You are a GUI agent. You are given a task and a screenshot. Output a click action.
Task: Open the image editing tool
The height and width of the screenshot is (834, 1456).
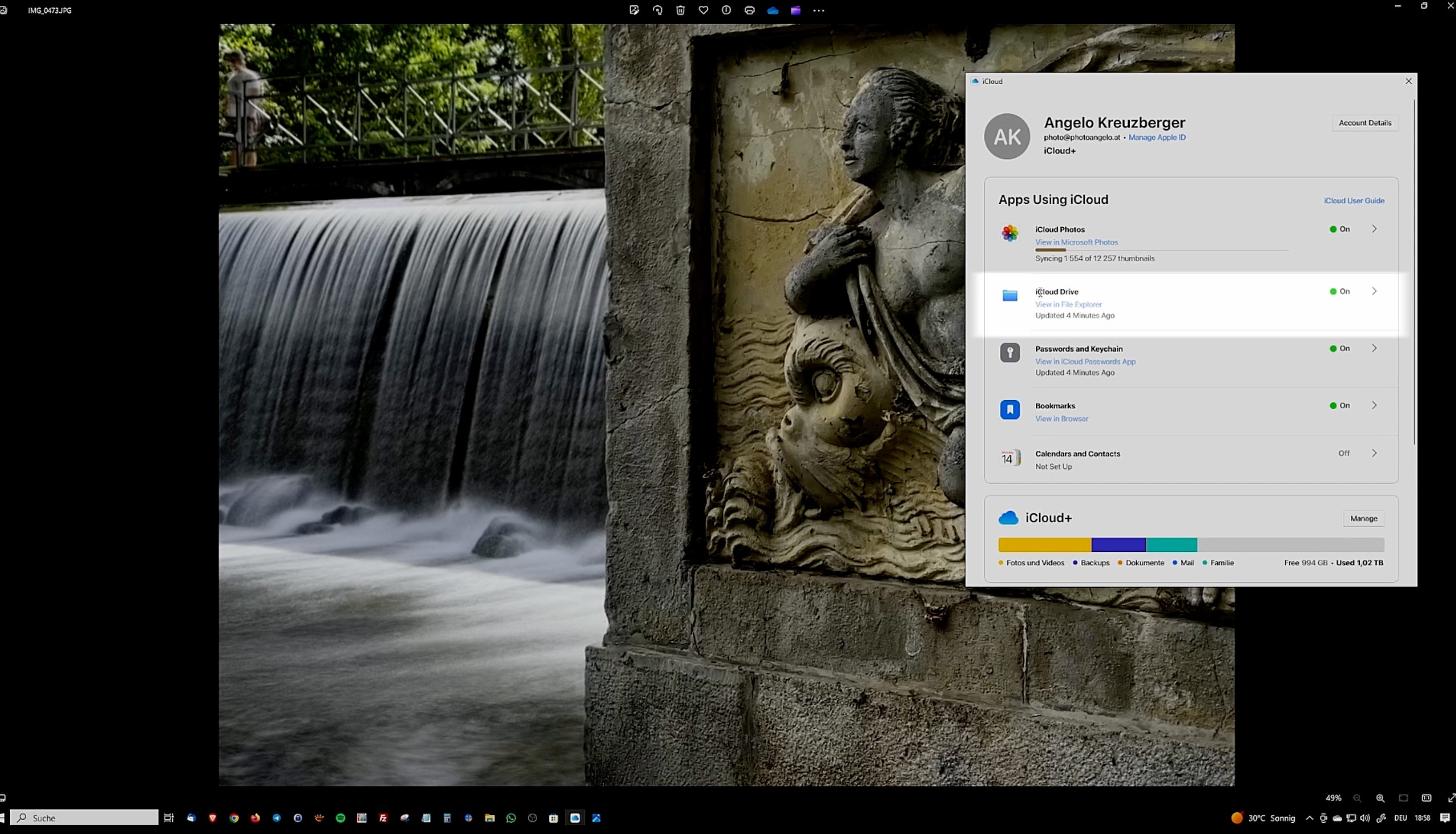pyautogui.click(x=634, y=10)
